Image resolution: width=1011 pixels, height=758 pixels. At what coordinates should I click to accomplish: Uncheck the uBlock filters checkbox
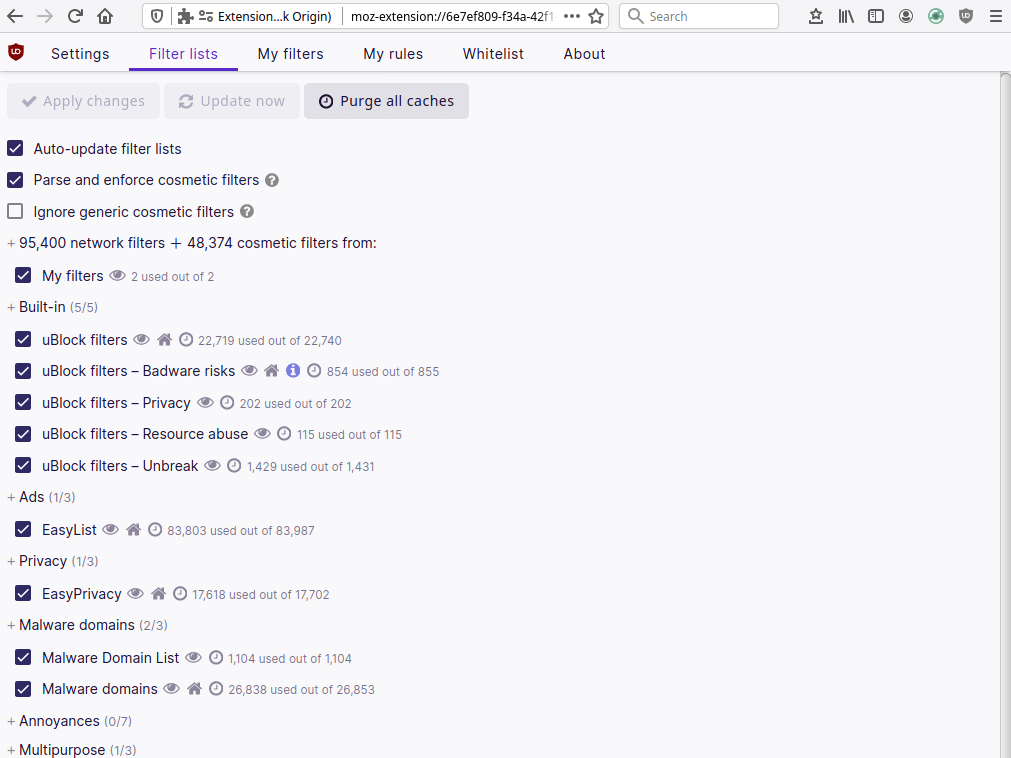(23, 340)
